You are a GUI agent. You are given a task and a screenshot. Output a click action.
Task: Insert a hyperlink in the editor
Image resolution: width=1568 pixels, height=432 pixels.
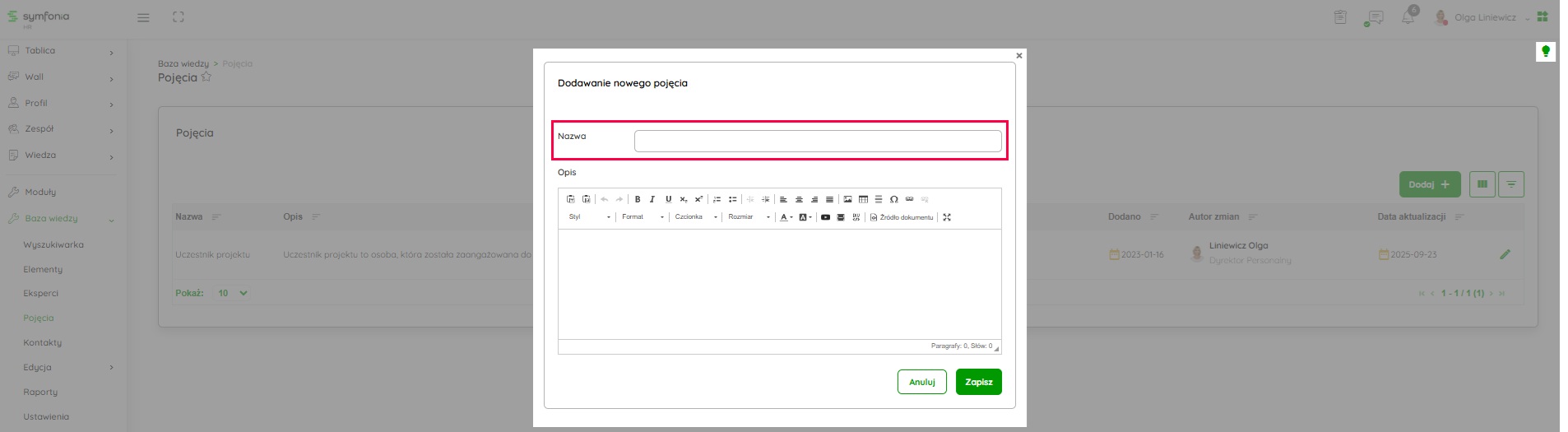(909, 199)
